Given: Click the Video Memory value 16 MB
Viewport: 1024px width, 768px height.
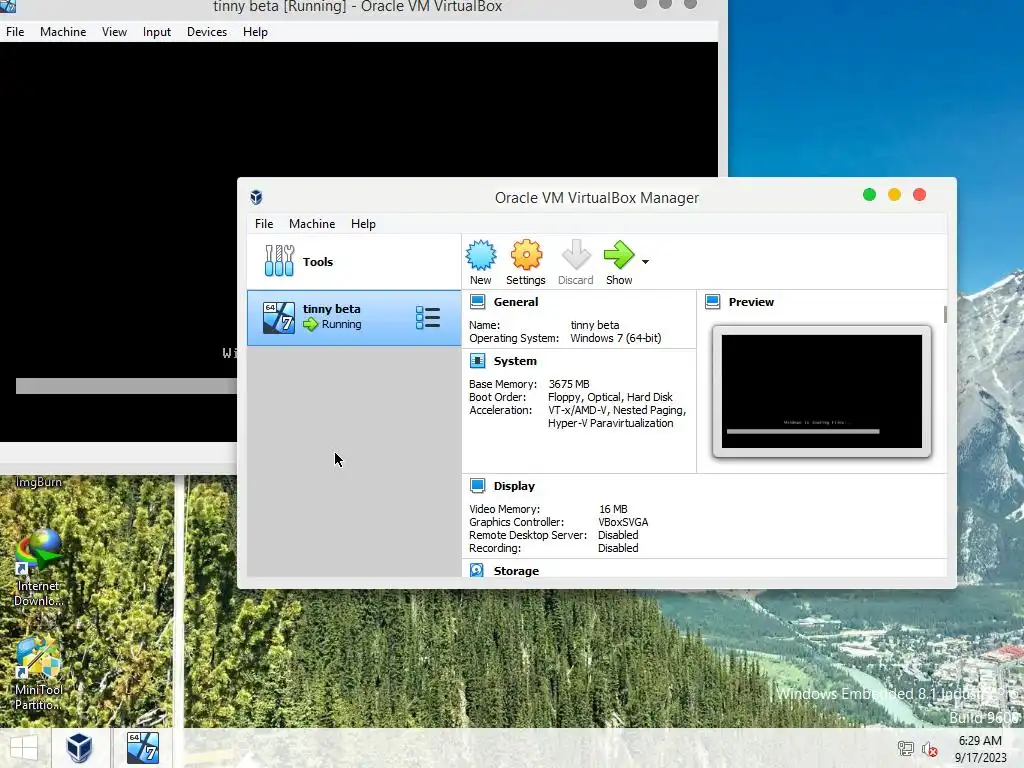Looking at the screenshot, I should [x=613, y=509].
